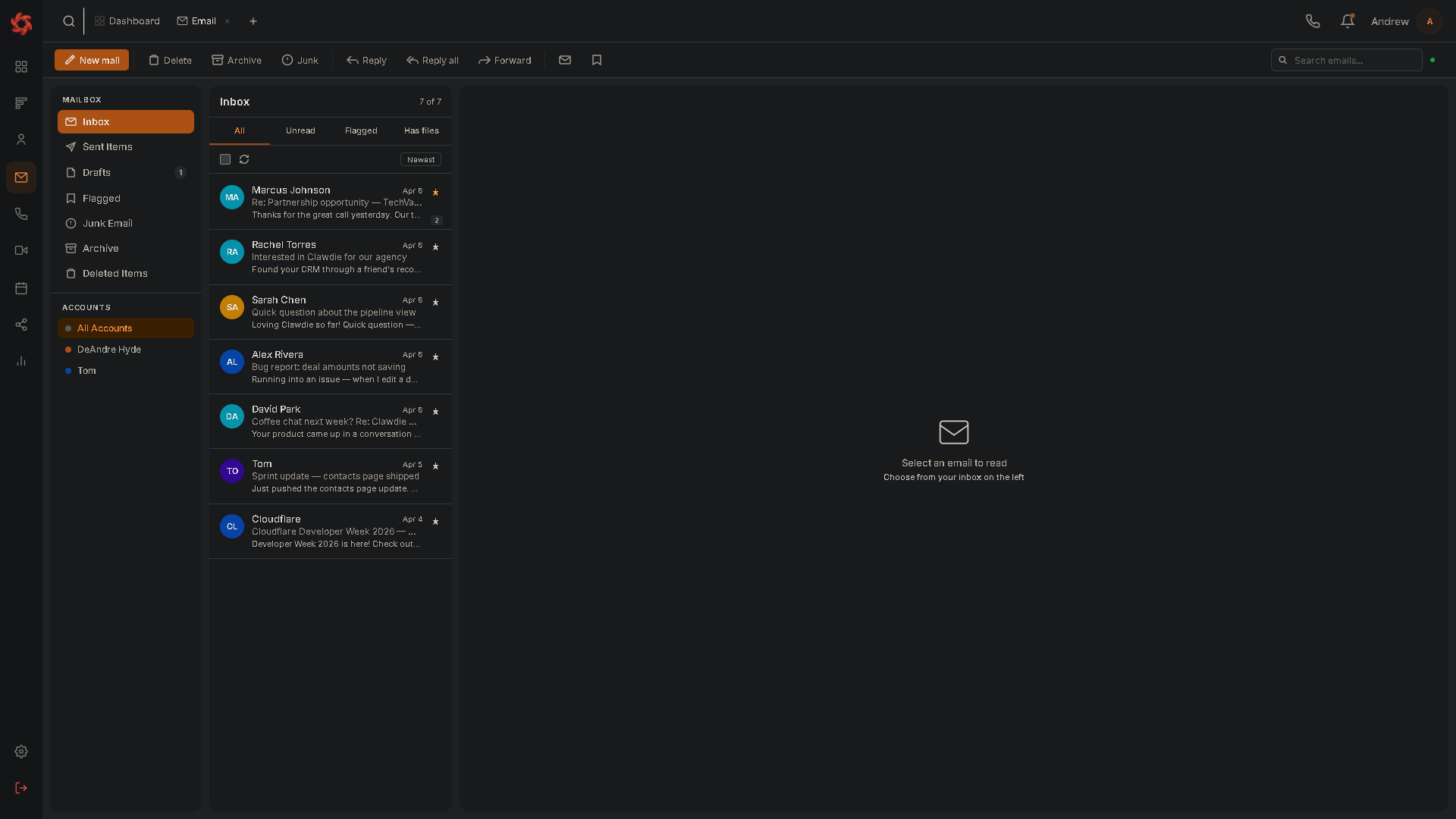Click the Clawdie logo icon
This screenshot has width=1456, height=819.
(x=21, y=24)
